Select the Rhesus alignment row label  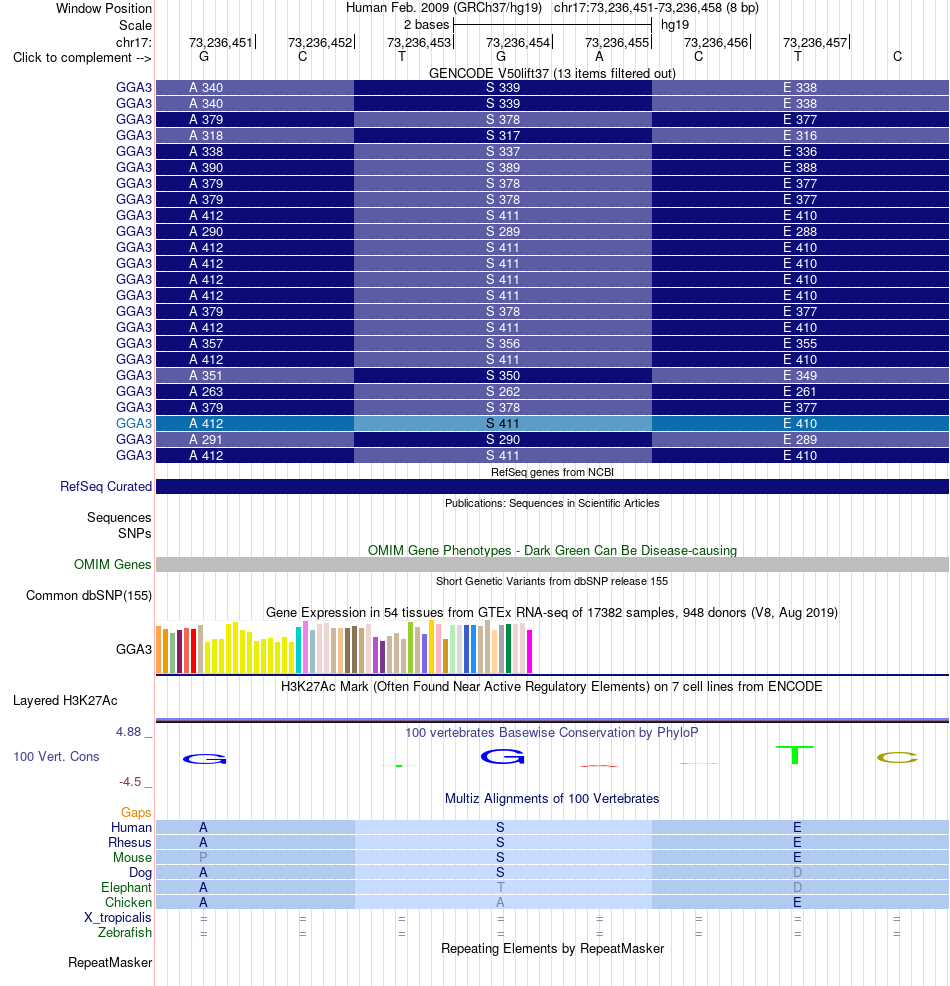click(130, 843)
